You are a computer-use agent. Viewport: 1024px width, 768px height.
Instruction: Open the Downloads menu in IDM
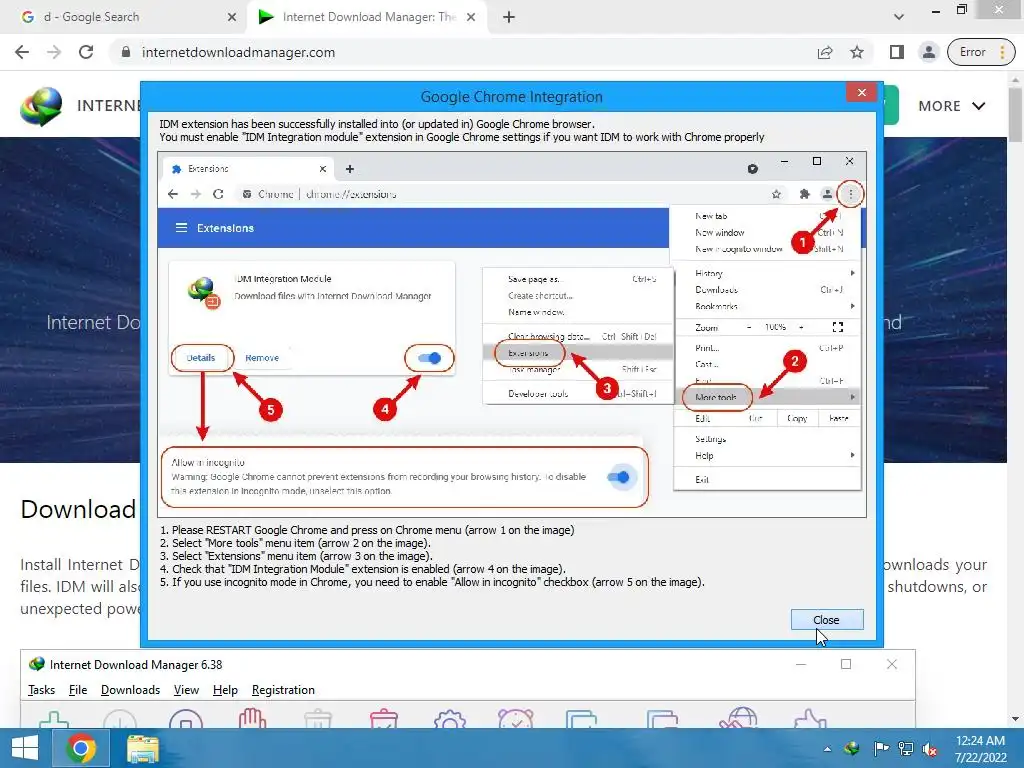pos(130,690)
